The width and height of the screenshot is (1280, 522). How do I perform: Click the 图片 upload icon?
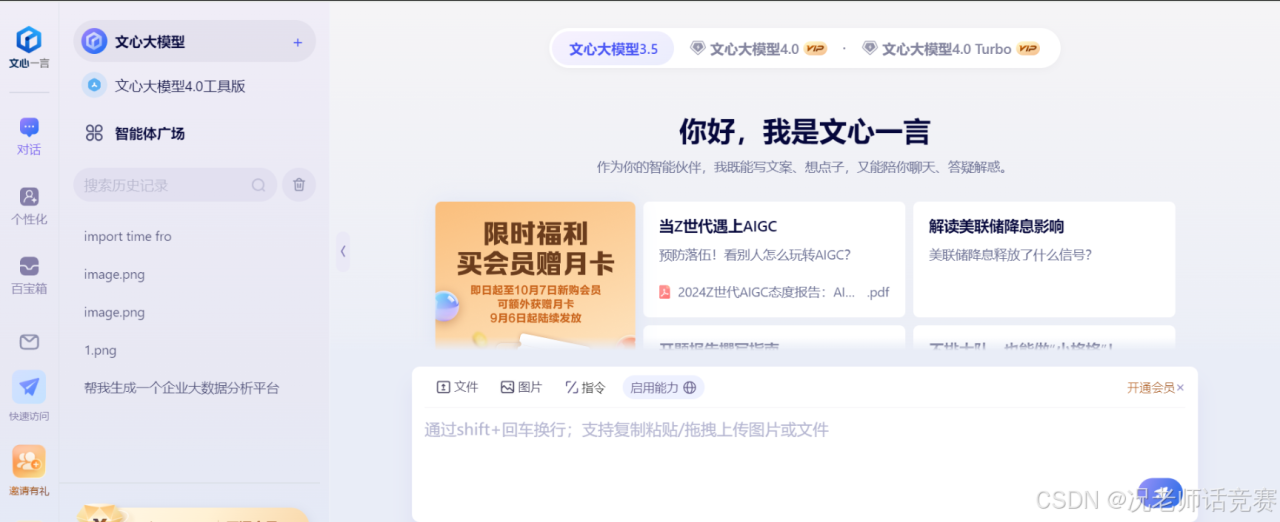pyautogui.click(x=507, y=387)
